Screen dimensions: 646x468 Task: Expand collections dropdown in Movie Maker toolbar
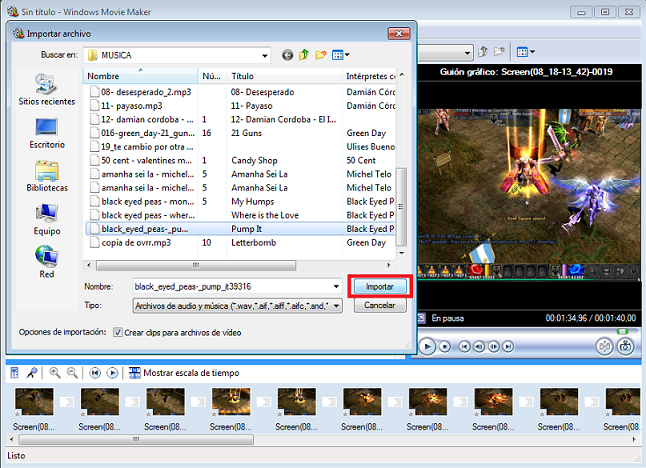467,53
